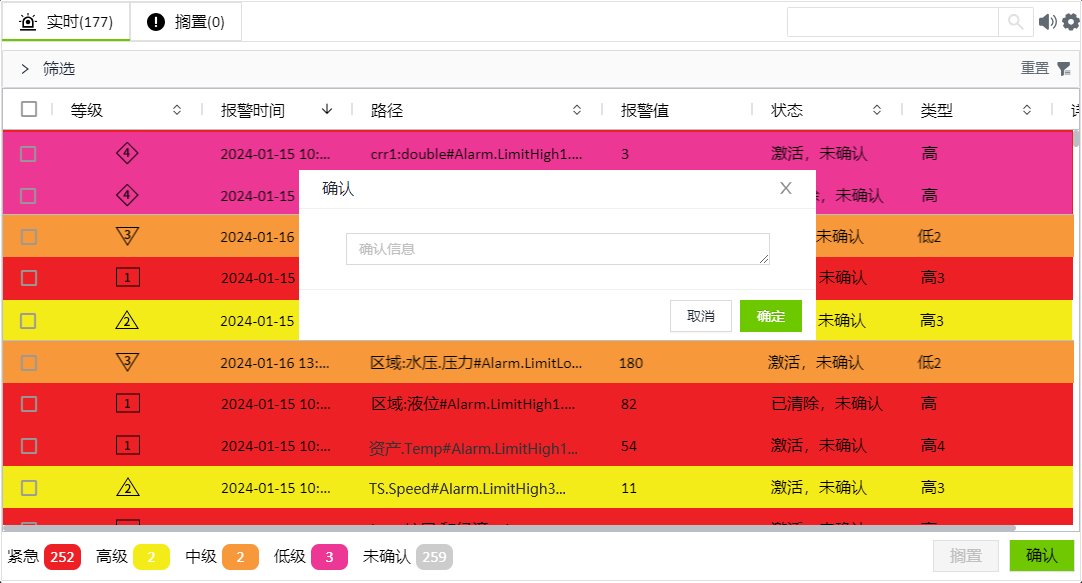Toggle the select-all header checkbox
1082x583 pixels.
point(29,110)
